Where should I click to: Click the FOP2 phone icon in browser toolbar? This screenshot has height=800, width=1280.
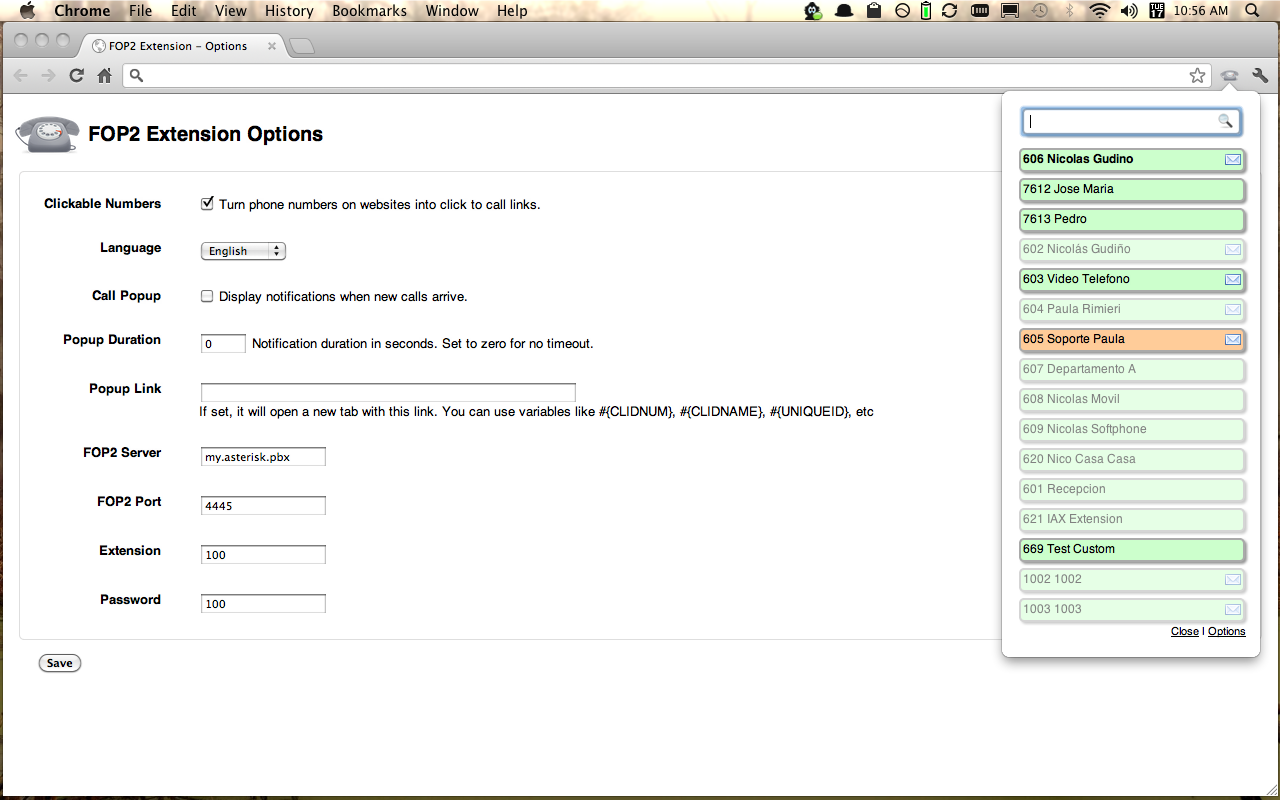(x=1229, y=75)
